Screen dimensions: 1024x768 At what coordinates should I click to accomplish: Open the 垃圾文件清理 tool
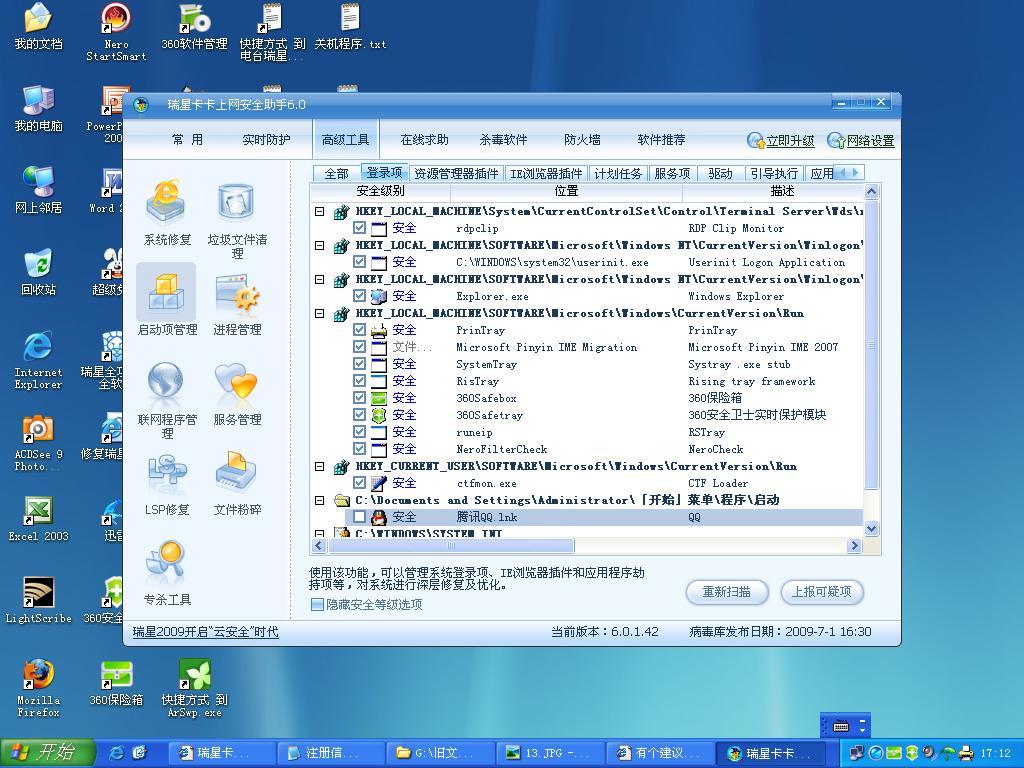click(x=236, y=219)
